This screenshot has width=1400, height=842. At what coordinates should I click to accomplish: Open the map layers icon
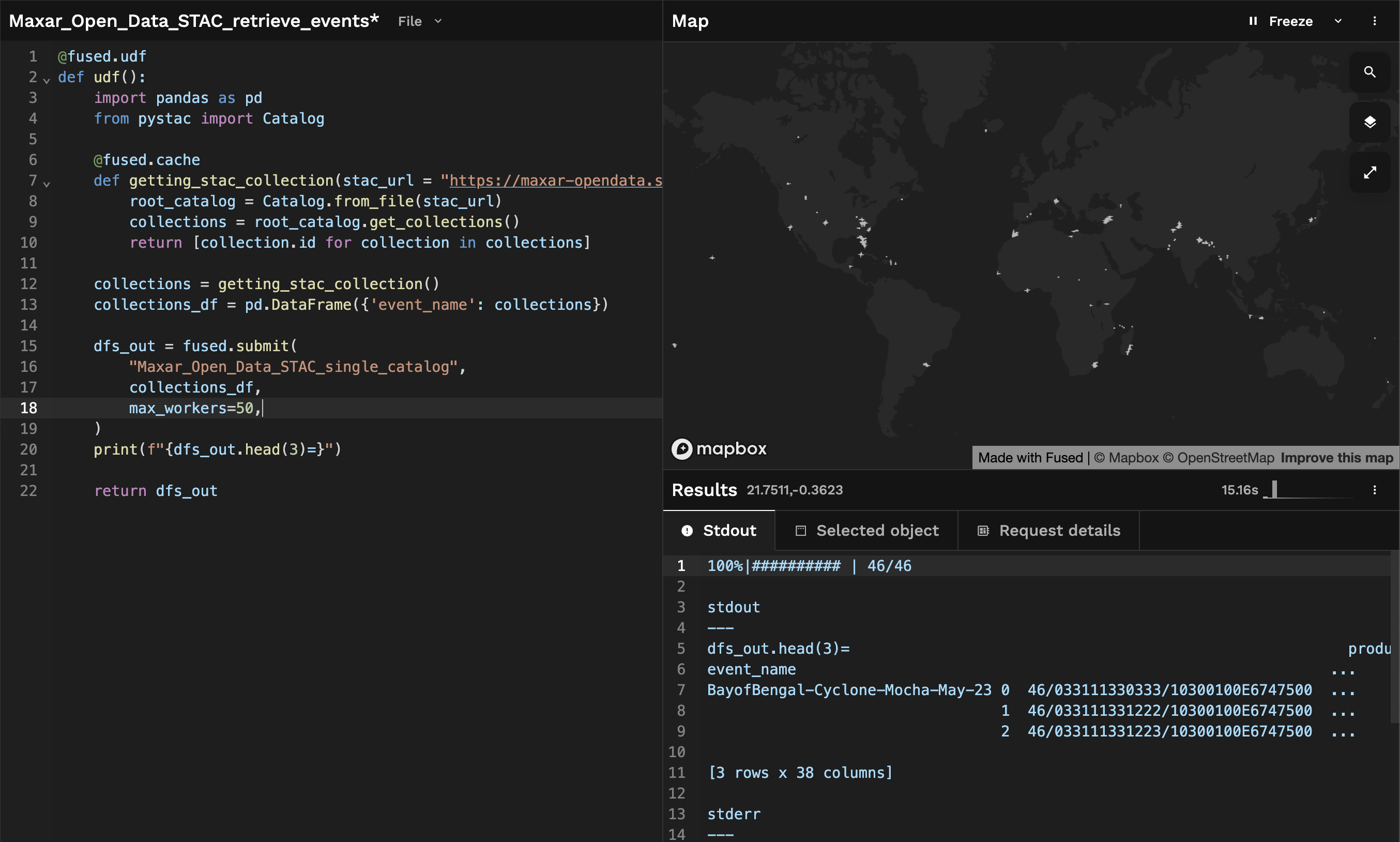click(1369, 122)
